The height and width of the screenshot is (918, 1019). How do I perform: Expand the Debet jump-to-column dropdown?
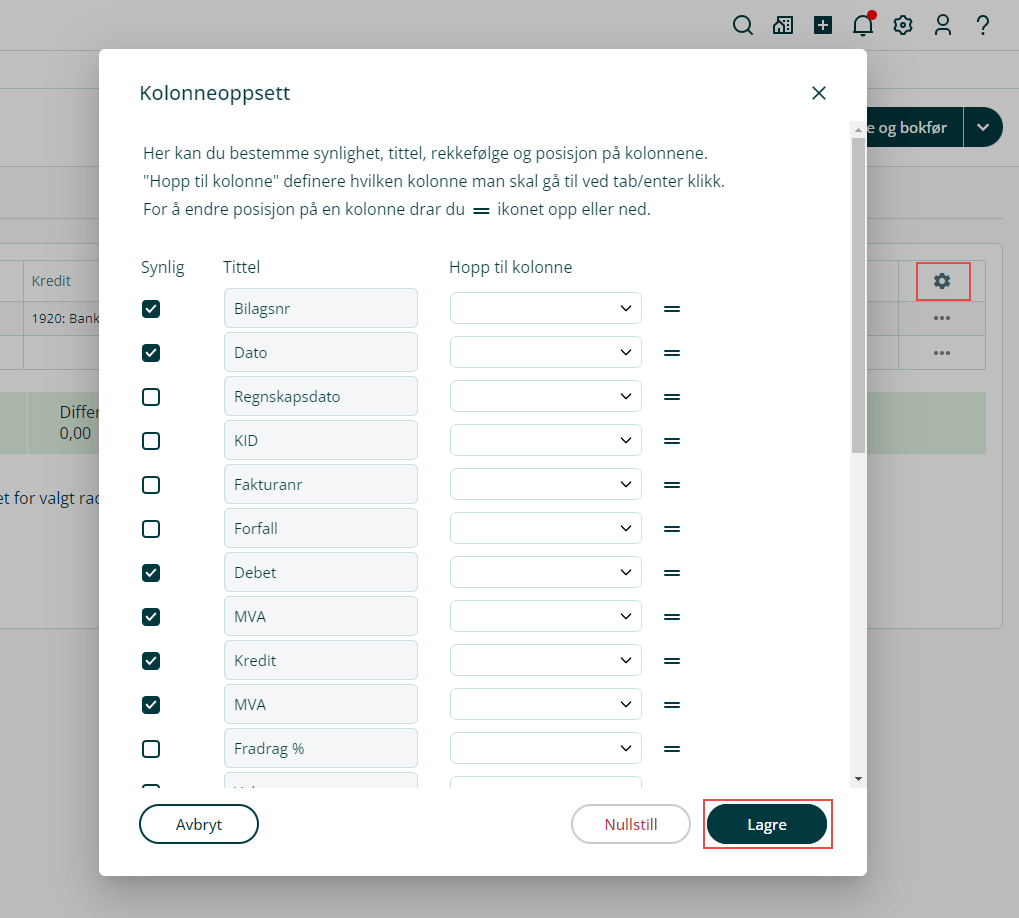545,573
